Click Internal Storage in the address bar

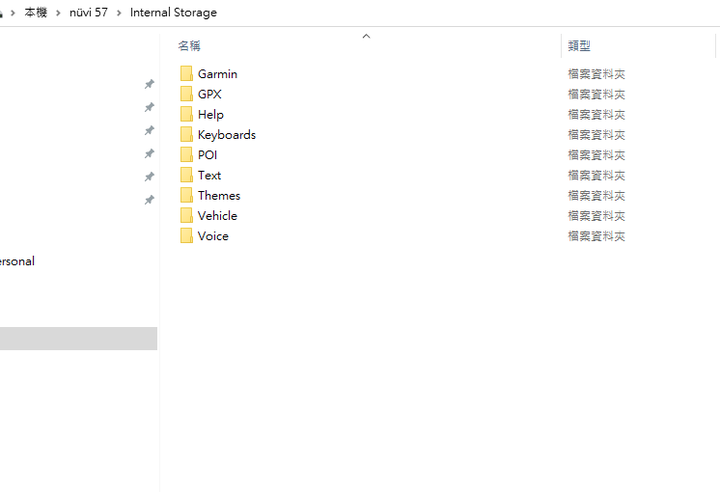pyautogui.click(x=173, y=12)
